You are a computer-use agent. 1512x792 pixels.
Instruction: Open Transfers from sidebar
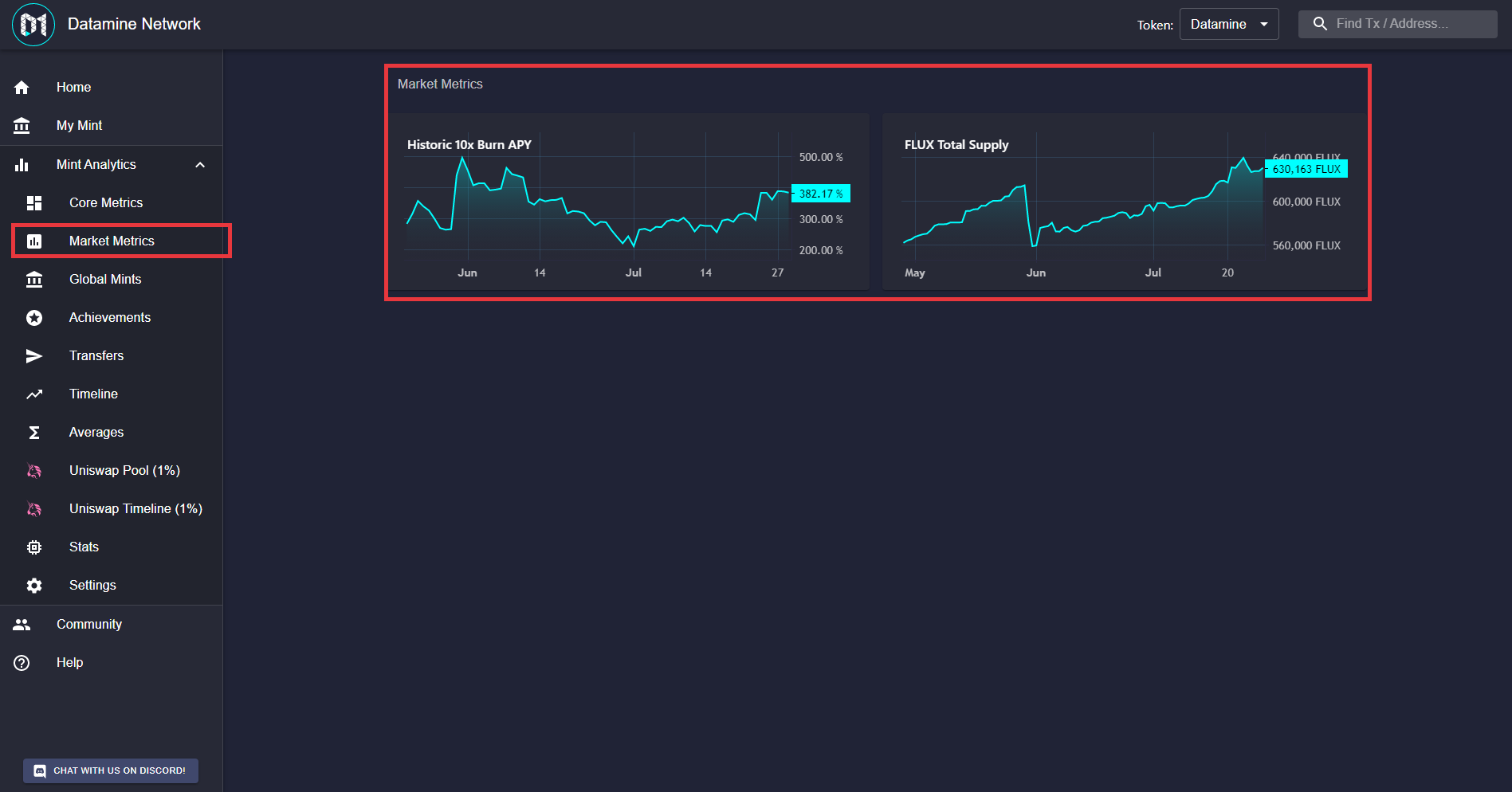[x=112, y=356]
